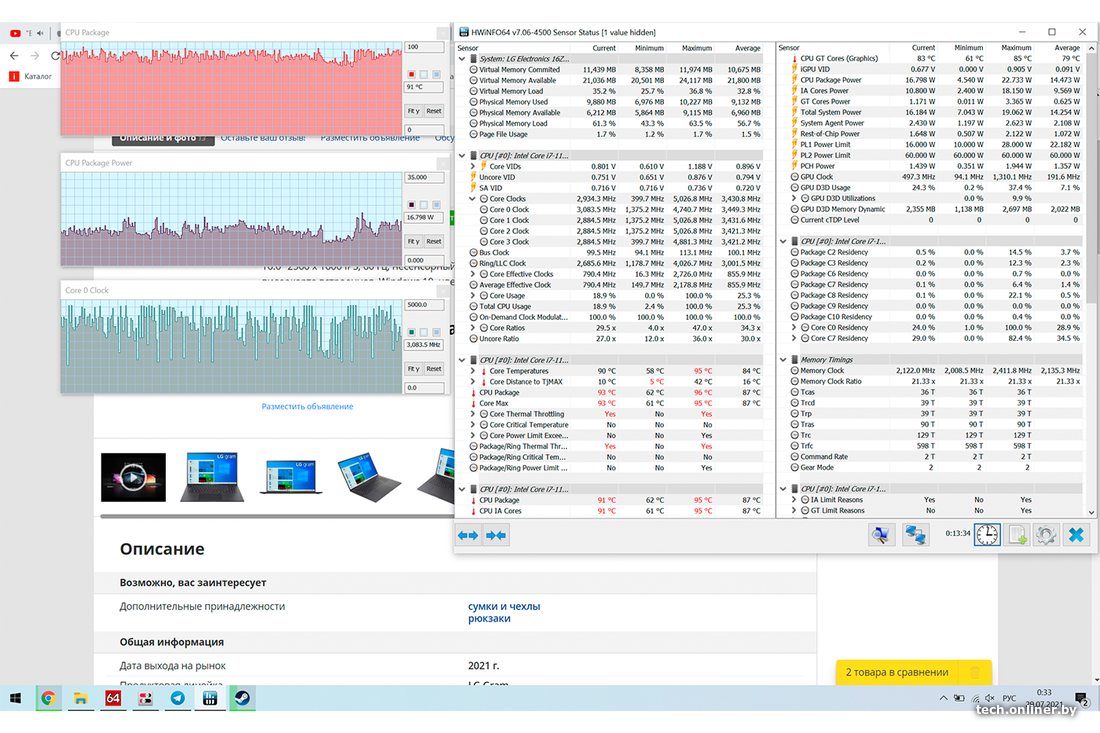Select the 'Описание и фото' tab
Viewport: 1100px width, 733px height.
162,138
